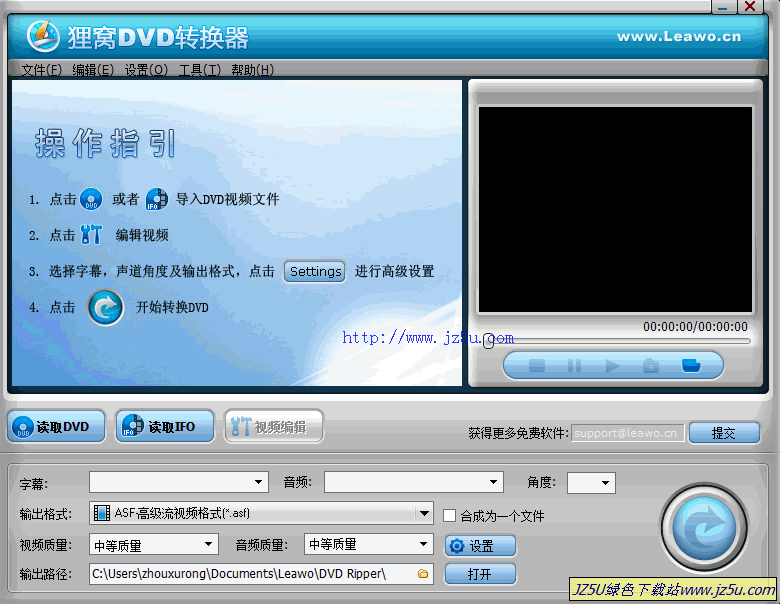780x604 pixels.
Task: Open the 文件(F) menu
Action: pos(41,70)
